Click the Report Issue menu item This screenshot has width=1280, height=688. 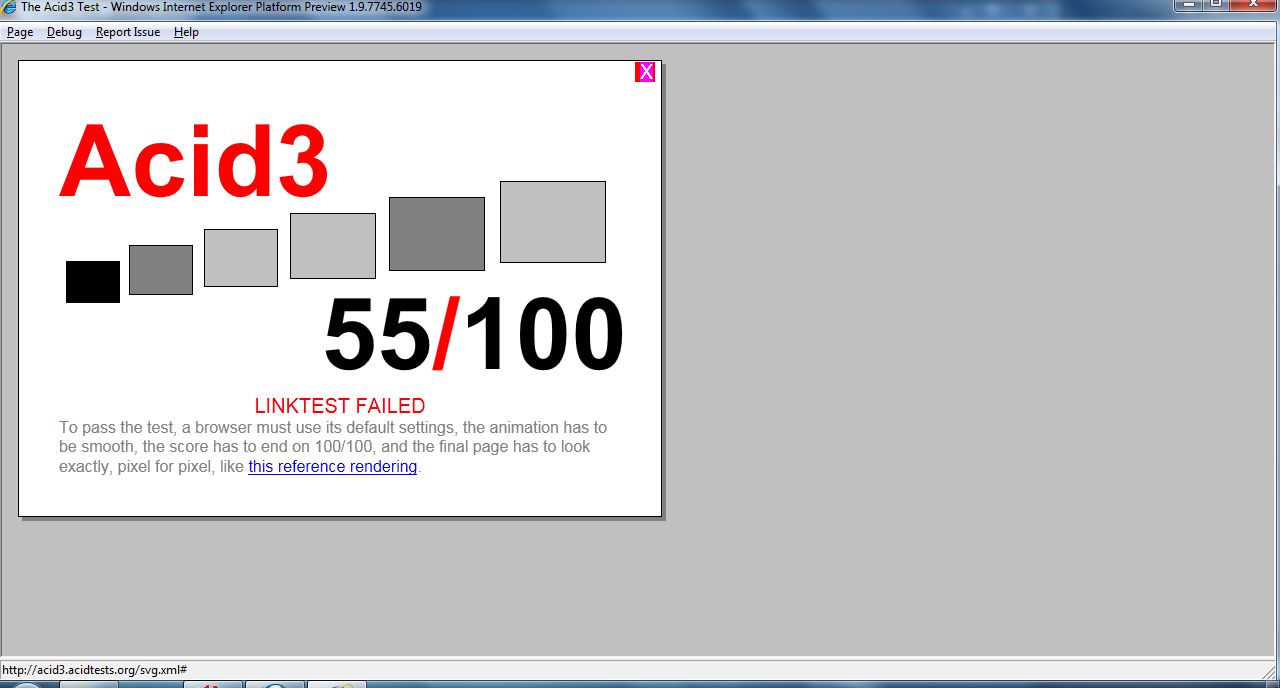[x=127, y=32]
